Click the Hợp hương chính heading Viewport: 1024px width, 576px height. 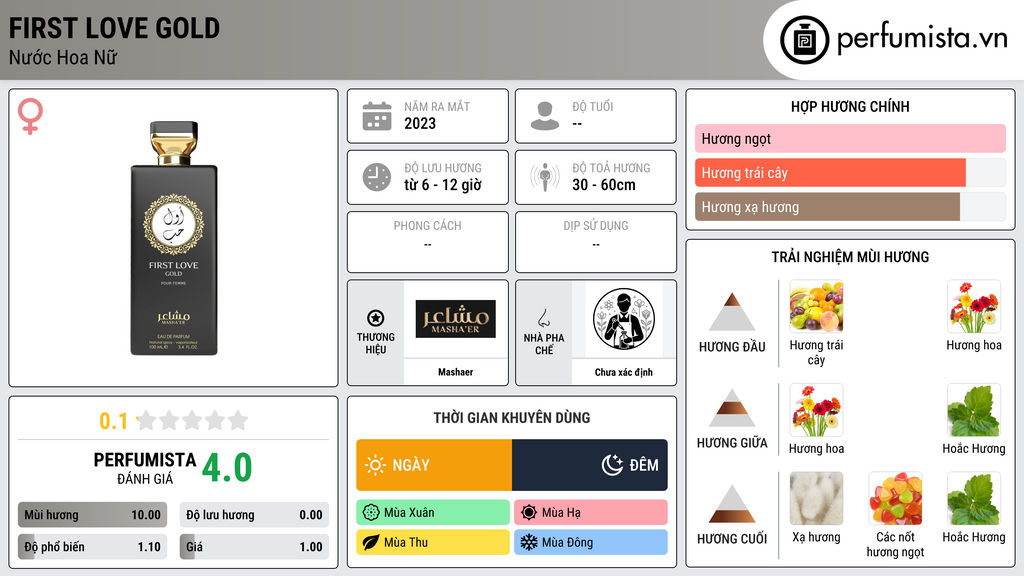click(x=850, y=106)
